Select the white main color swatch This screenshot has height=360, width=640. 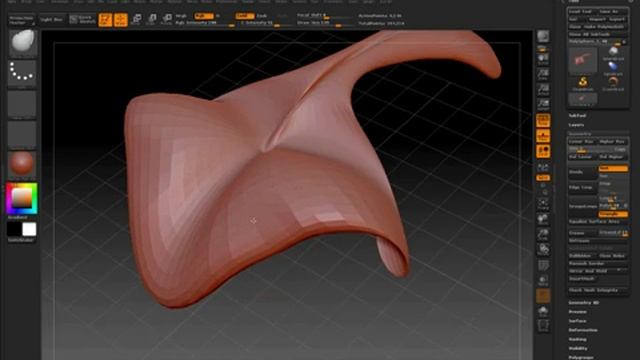coord(29,229)
